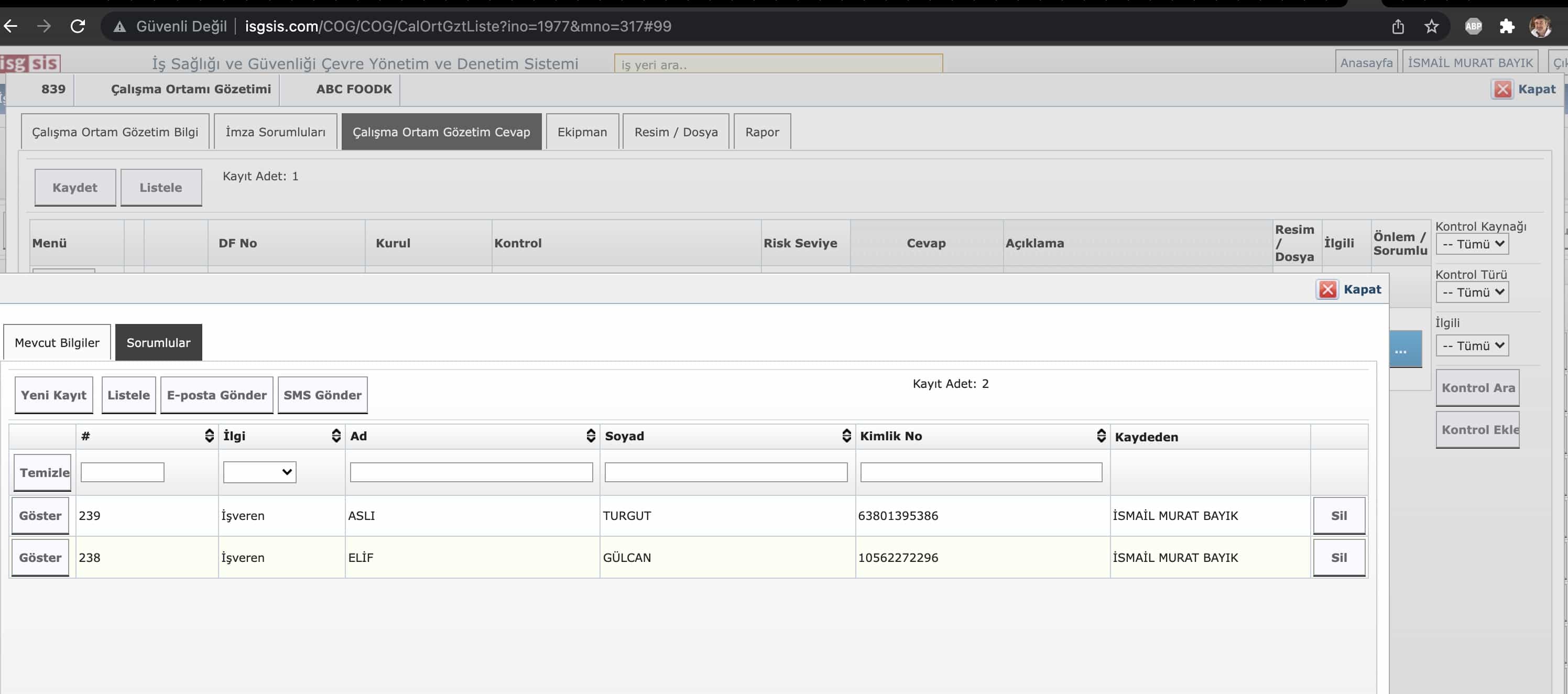Delete ASLI TURGUT row with Sil
This screenshot has width=1568, height=694.
point(1338,516)
